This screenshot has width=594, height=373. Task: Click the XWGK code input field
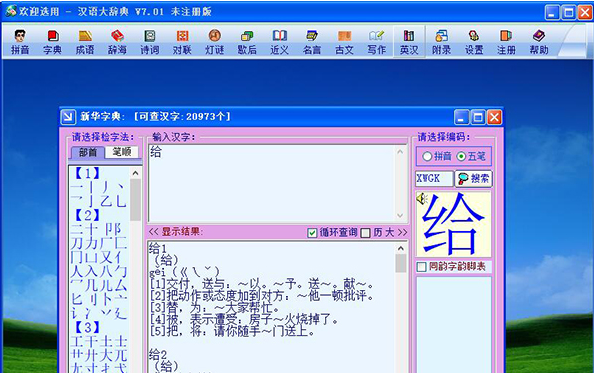pyautogui.click(x=434, y=178)
